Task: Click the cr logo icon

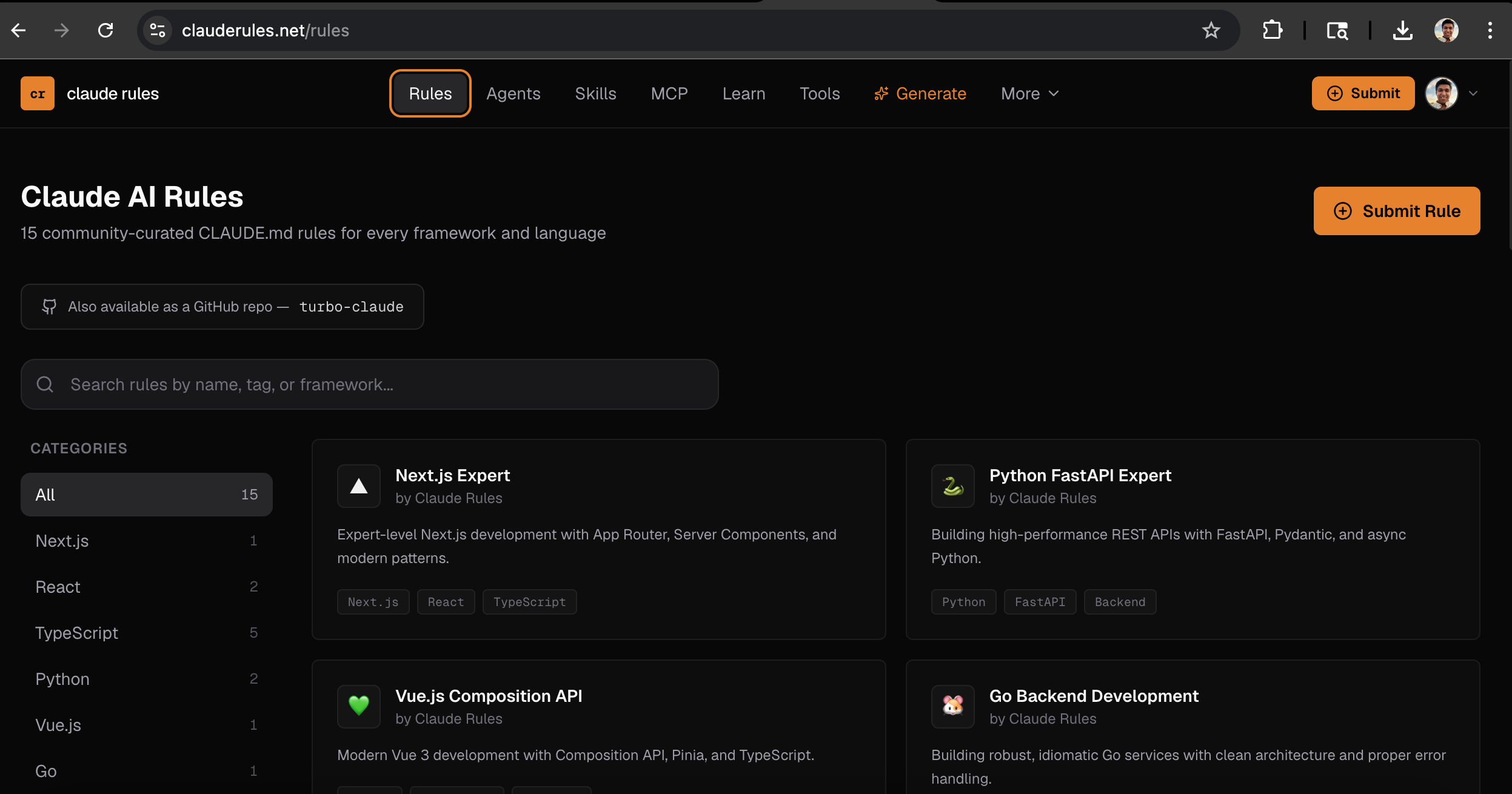Action: [x=38, y=93]
